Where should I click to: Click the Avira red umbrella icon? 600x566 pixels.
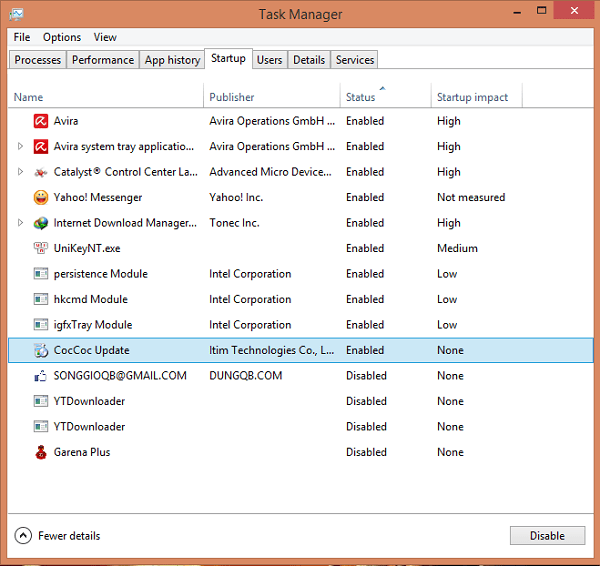(41, 121)
